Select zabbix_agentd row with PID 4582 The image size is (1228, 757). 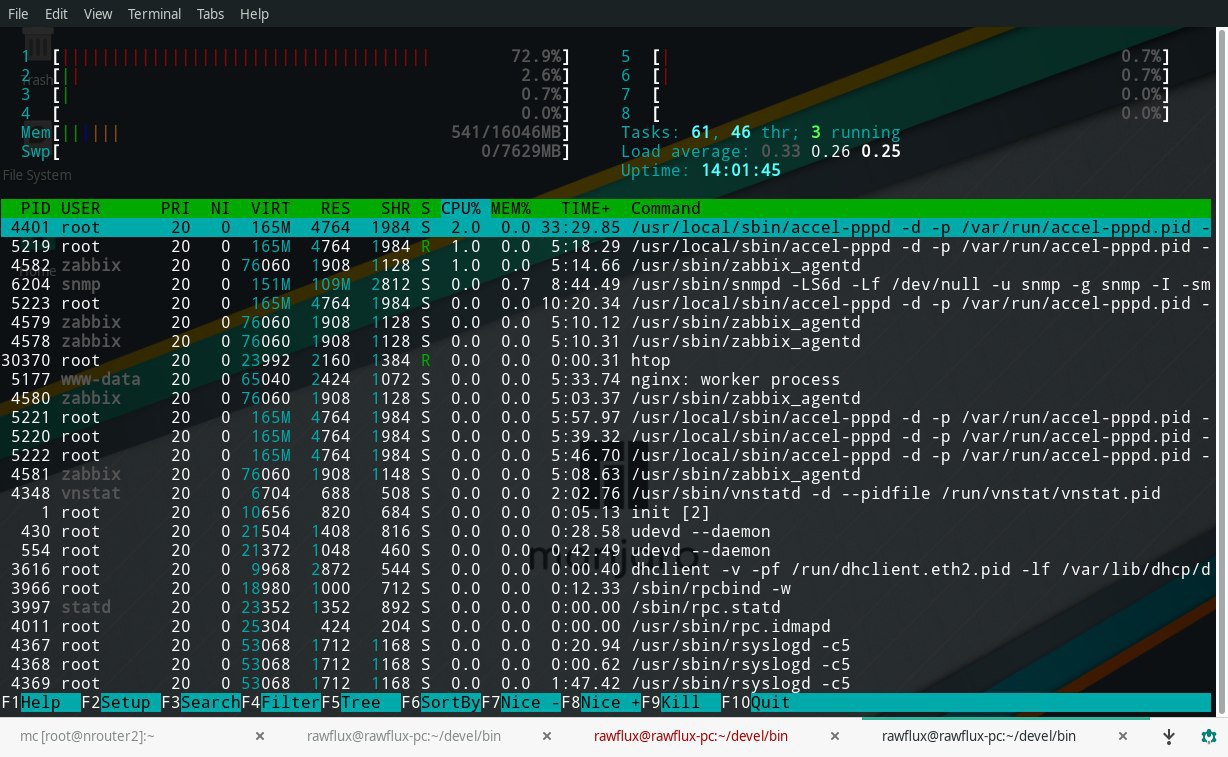606,265
